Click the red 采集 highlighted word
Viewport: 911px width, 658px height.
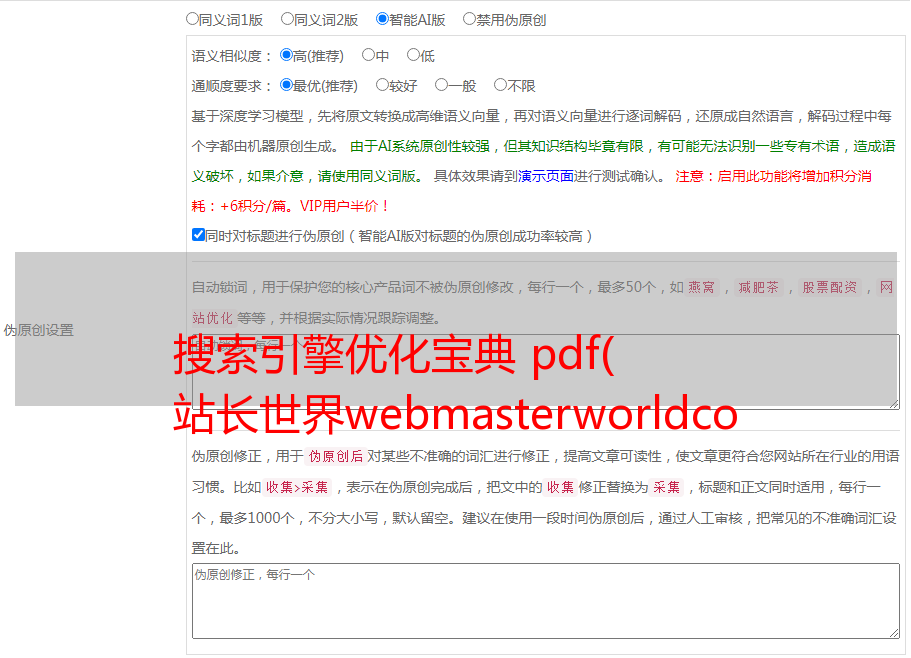(x=666, y=487)
